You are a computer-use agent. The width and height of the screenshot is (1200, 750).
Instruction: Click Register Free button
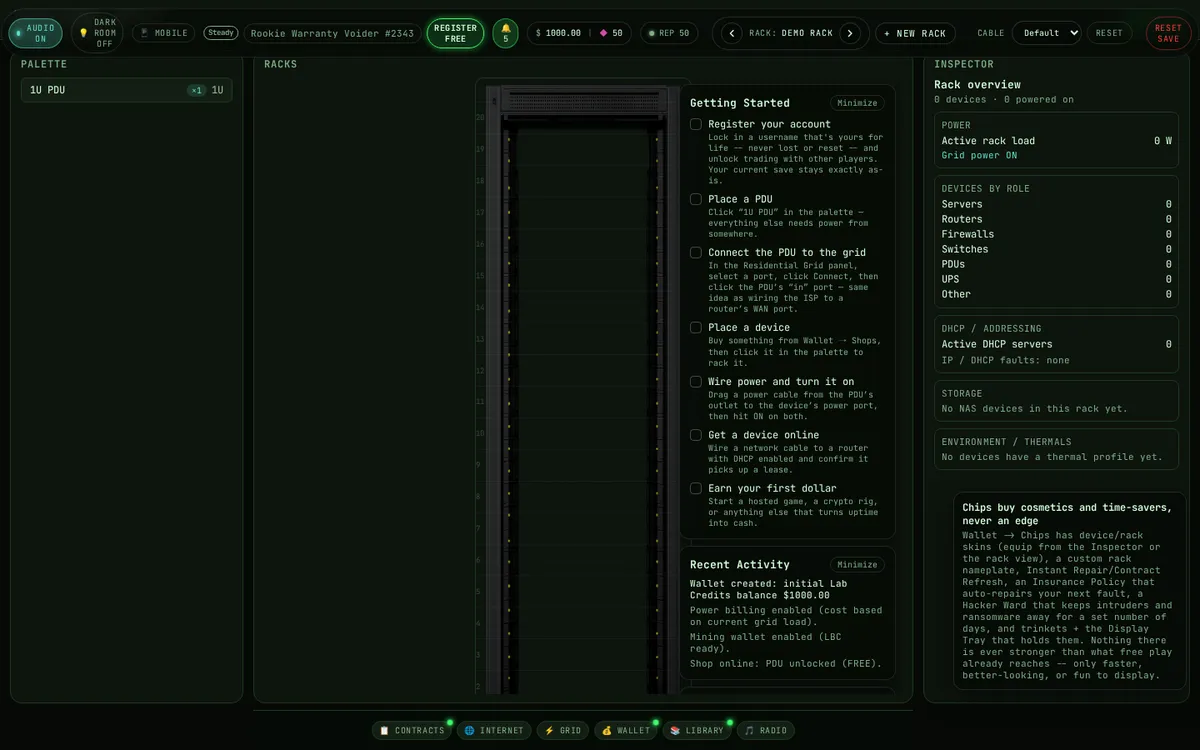[x=455, y=33]
